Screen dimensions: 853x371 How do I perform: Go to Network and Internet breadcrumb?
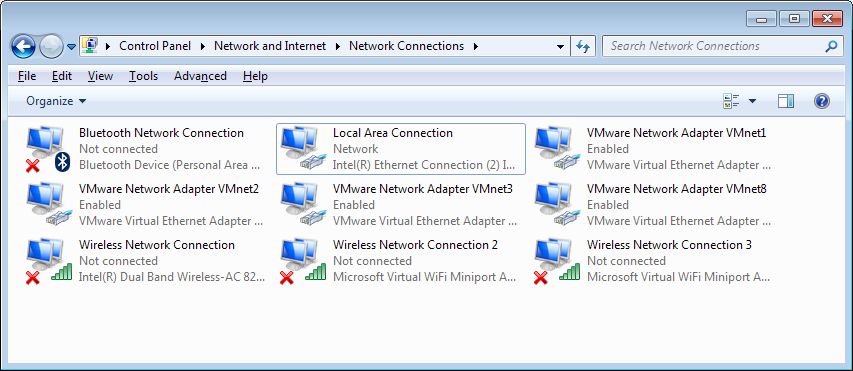tap(270, 46)
